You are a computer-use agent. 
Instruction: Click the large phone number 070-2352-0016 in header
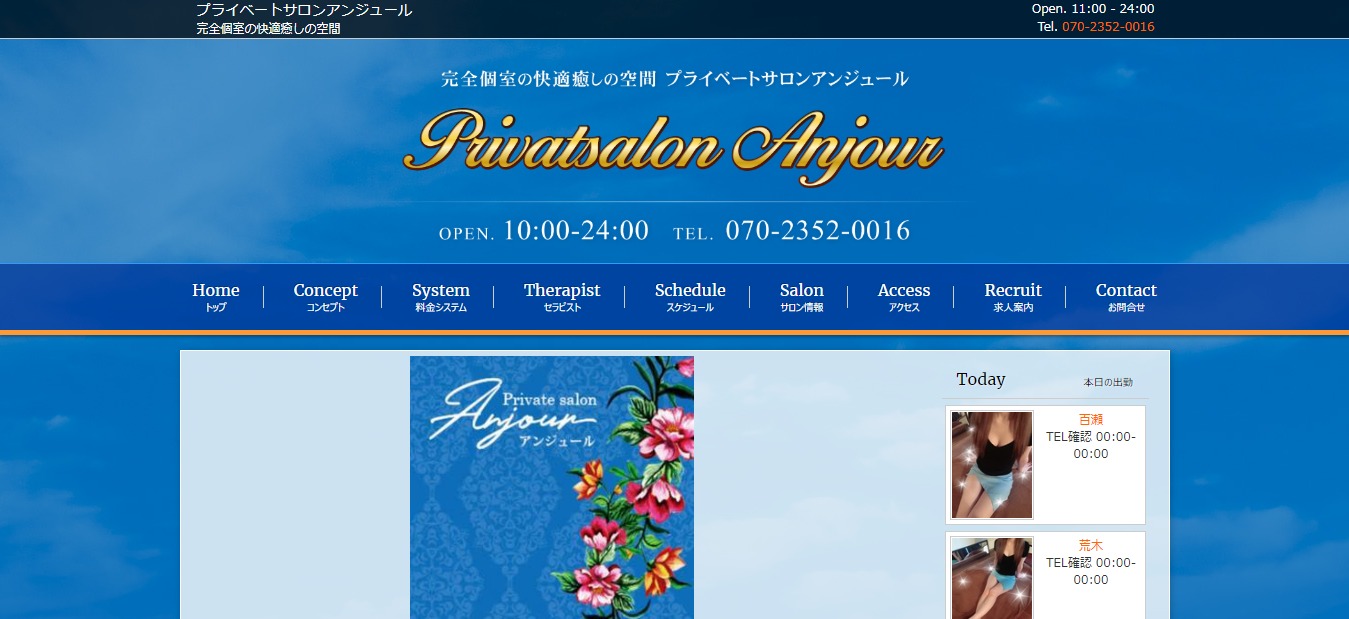[820, 230]
